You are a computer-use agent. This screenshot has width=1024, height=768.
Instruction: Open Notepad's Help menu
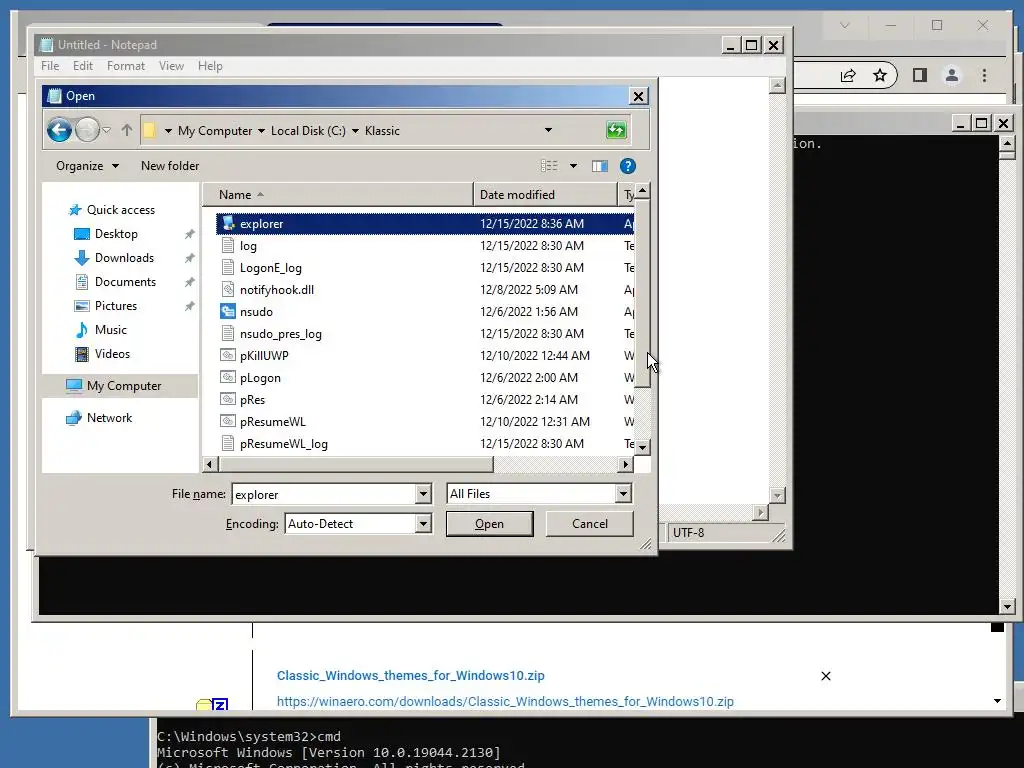(210, 66)
